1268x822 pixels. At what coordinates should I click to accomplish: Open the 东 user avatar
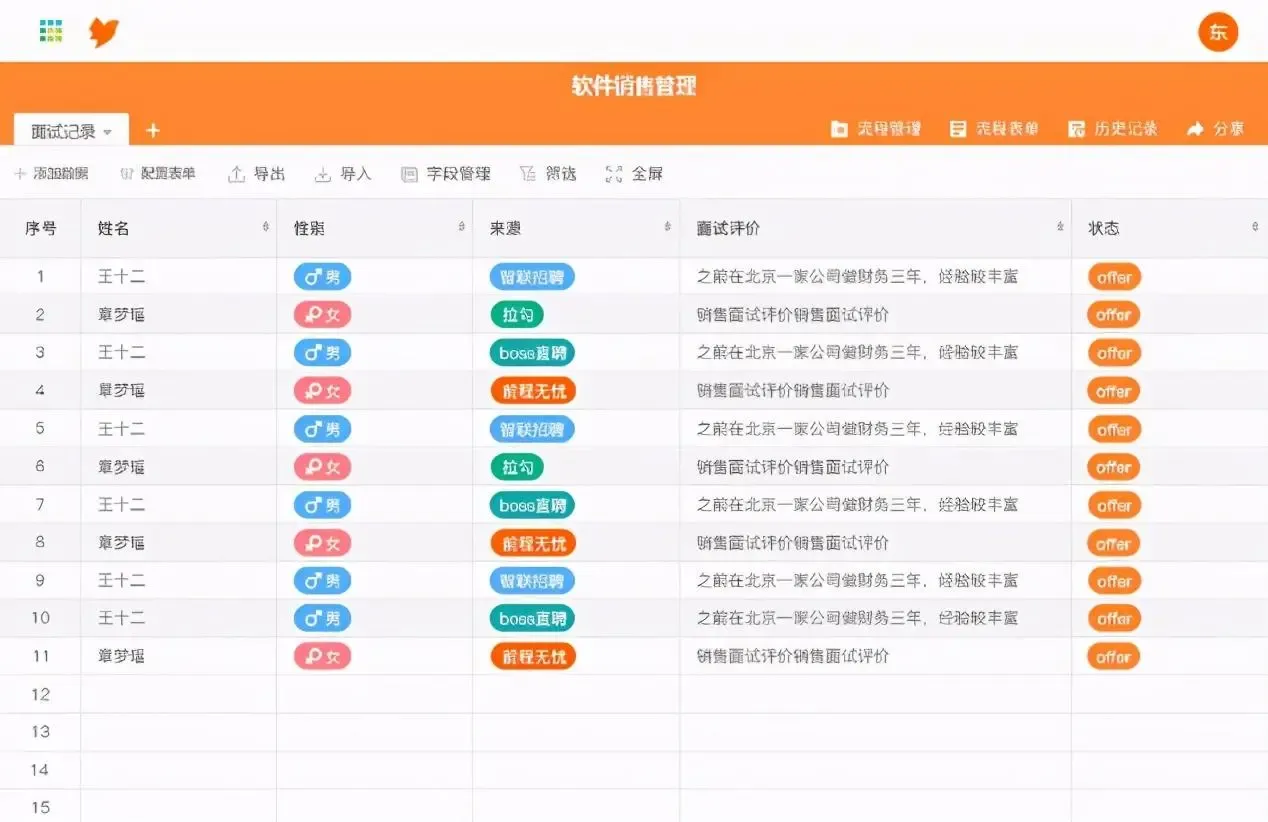tap(1218, 32)
